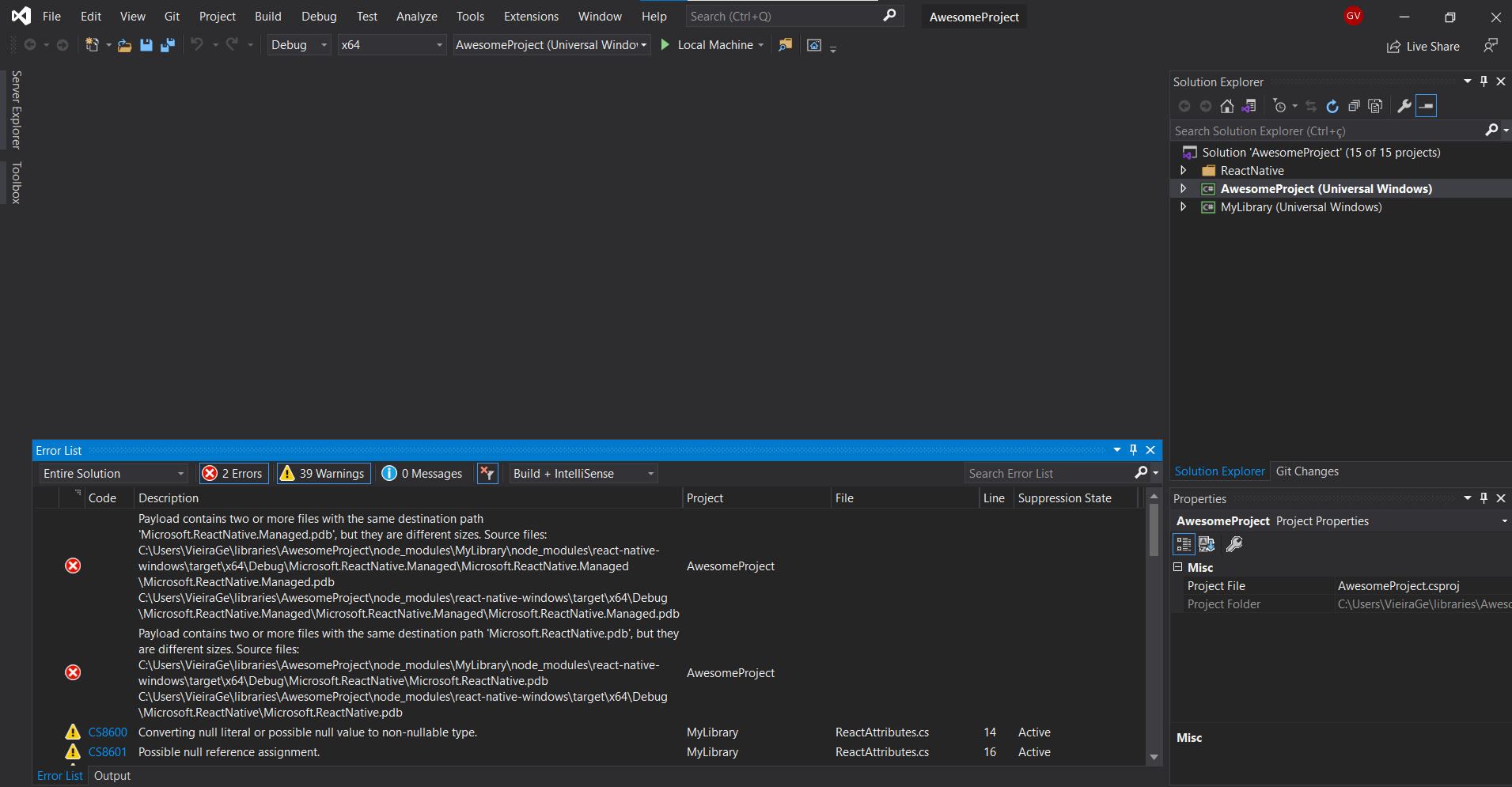Click the Refresh icon in Solution Explorer
Viewport: 1512px width, 787px height.
tap(1332, 105)
